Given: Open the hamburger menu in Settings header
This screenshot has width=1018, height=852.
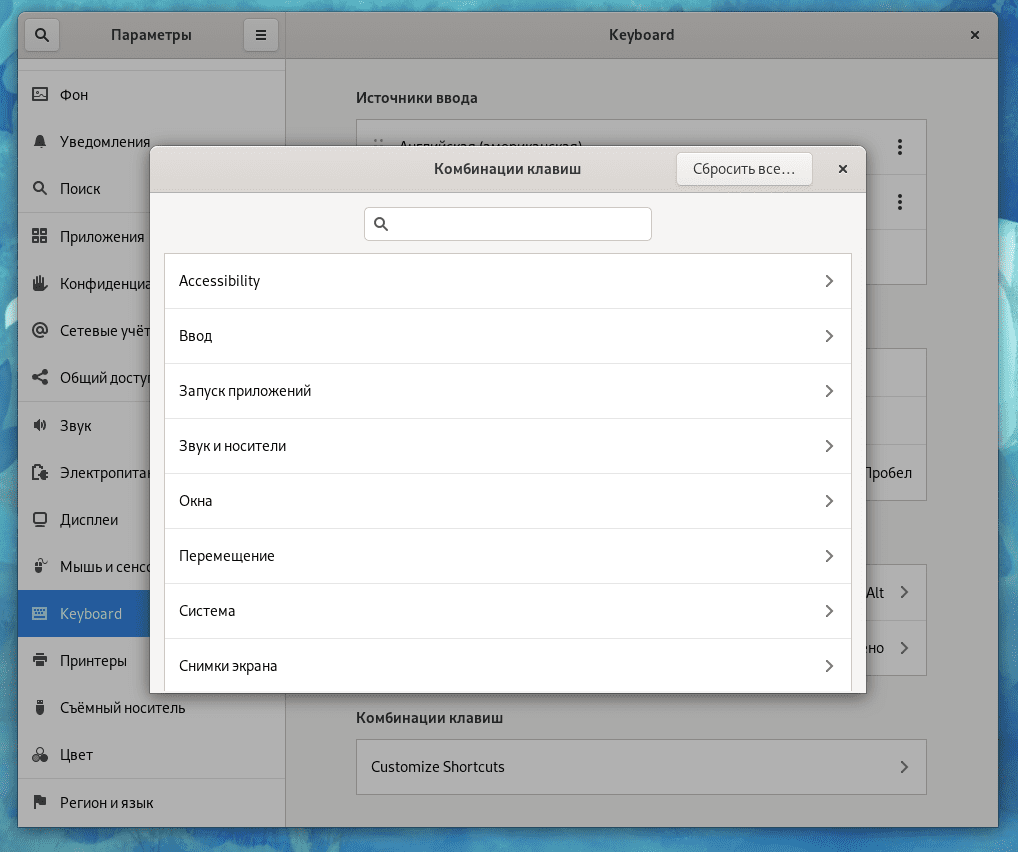Looking at the screenshot, I should (x=260, y=35).
